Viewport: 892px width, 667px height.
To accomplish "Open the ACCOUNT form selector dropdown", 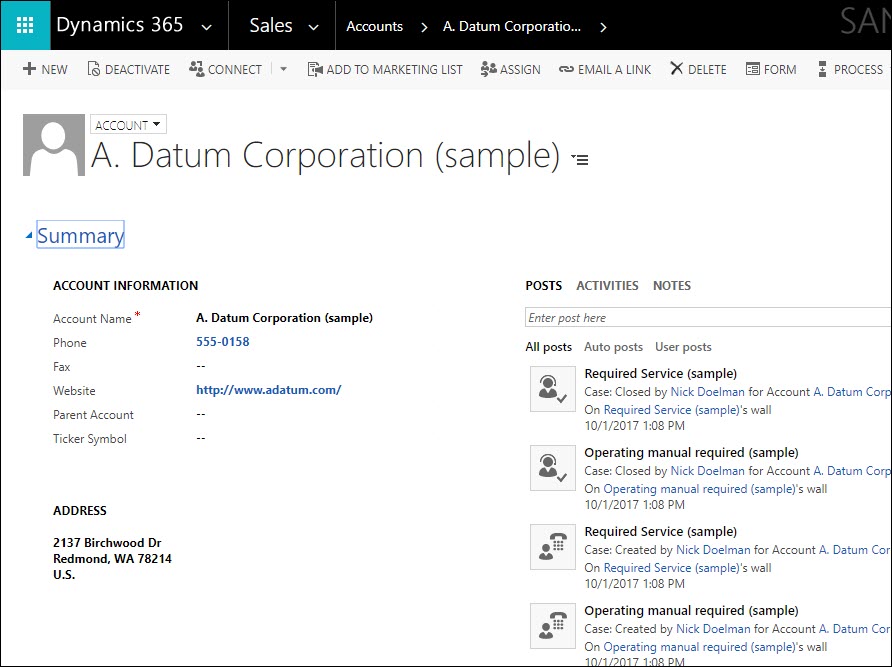I will [128, 125].
